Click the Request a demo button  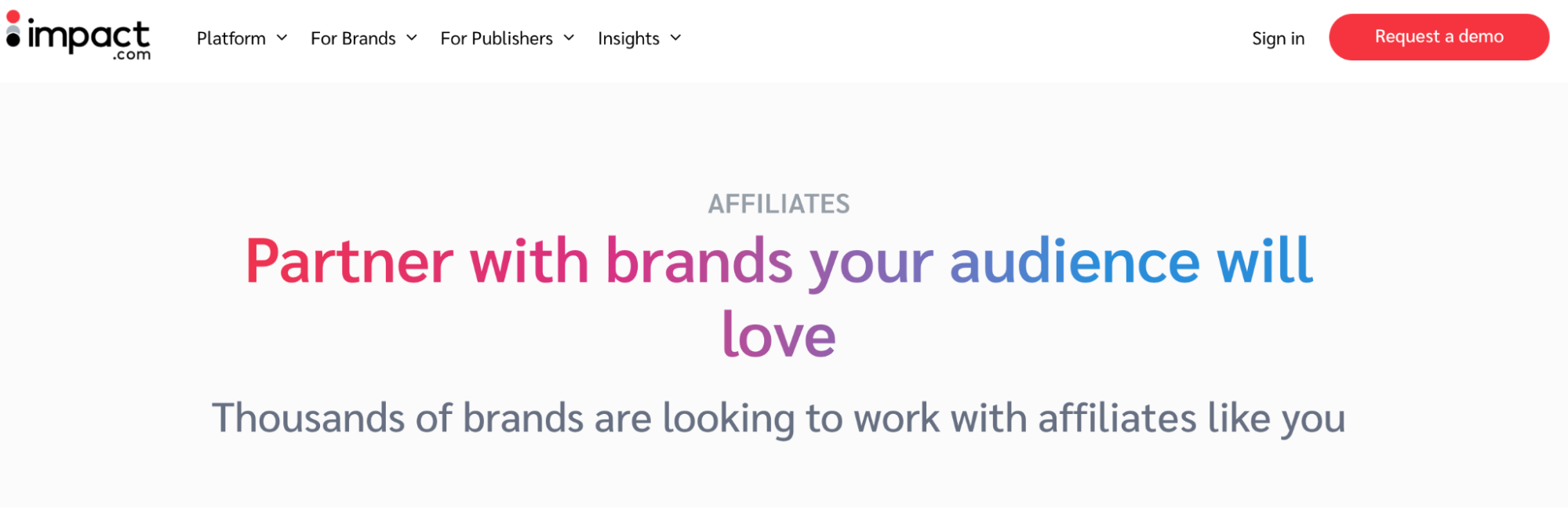pyautogui.click(x=1439, y=37)
